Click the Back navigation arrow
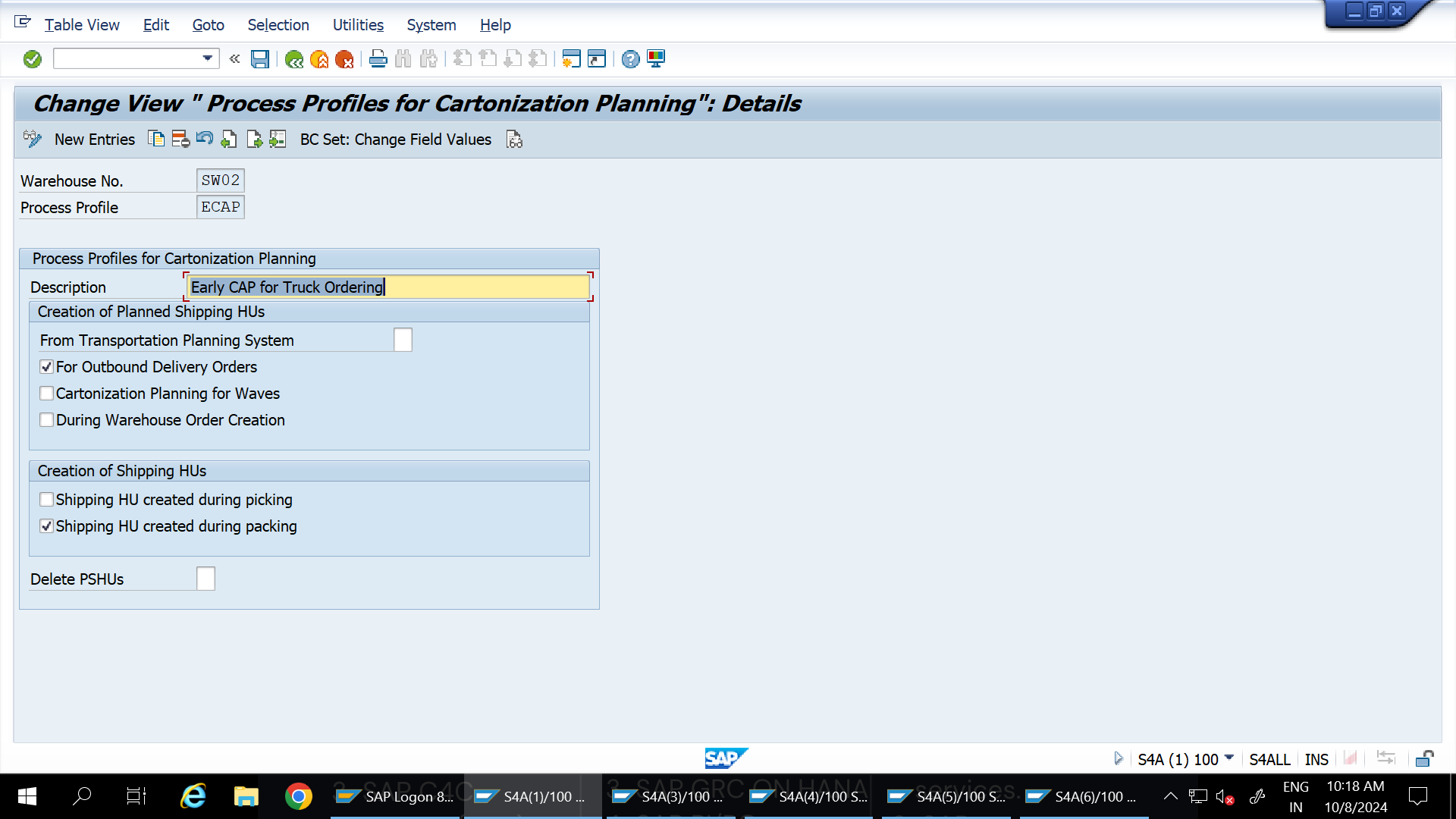The height and width of the screenshot is (819, 1456). click(x=295, y=58)
